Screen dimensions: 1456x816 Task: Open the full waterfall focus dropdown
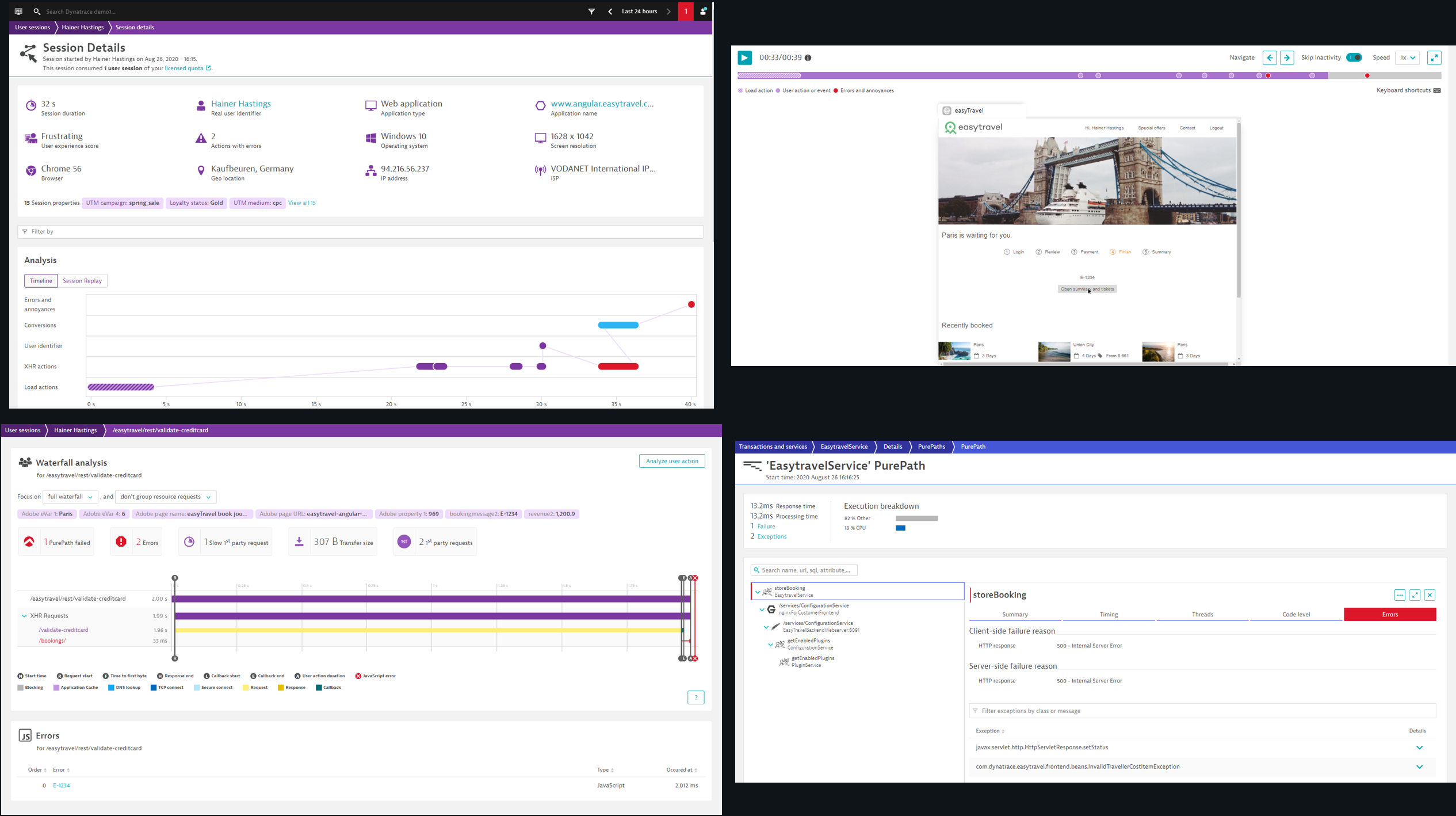point(70,497)
